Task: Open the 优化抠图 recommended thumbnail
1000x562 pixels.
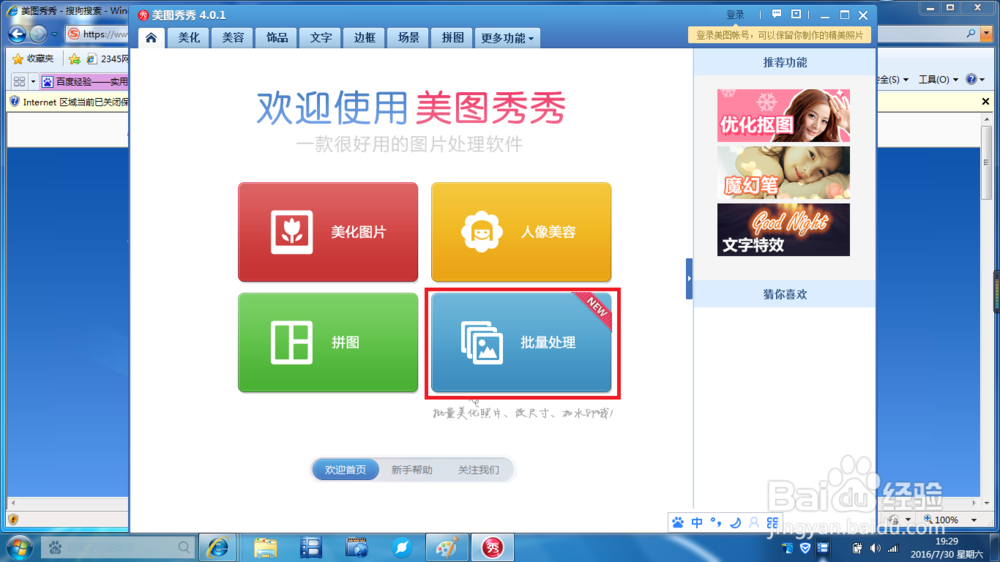Action: click(x=783, y=115)
